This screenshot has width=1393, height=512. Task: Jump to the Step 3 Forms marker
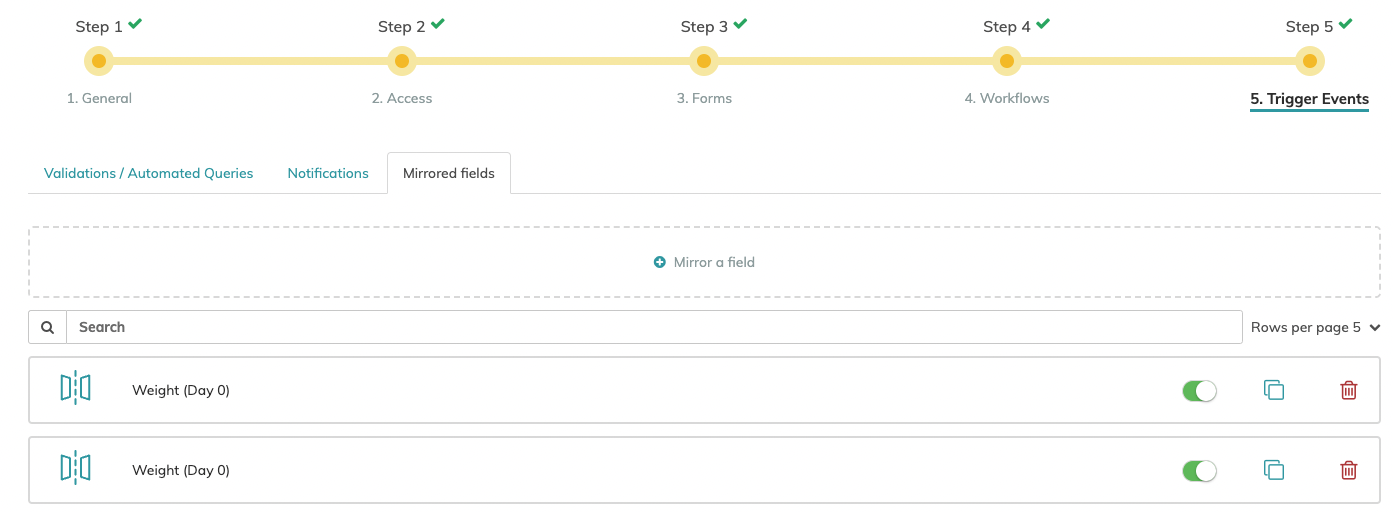coord(704,61)
